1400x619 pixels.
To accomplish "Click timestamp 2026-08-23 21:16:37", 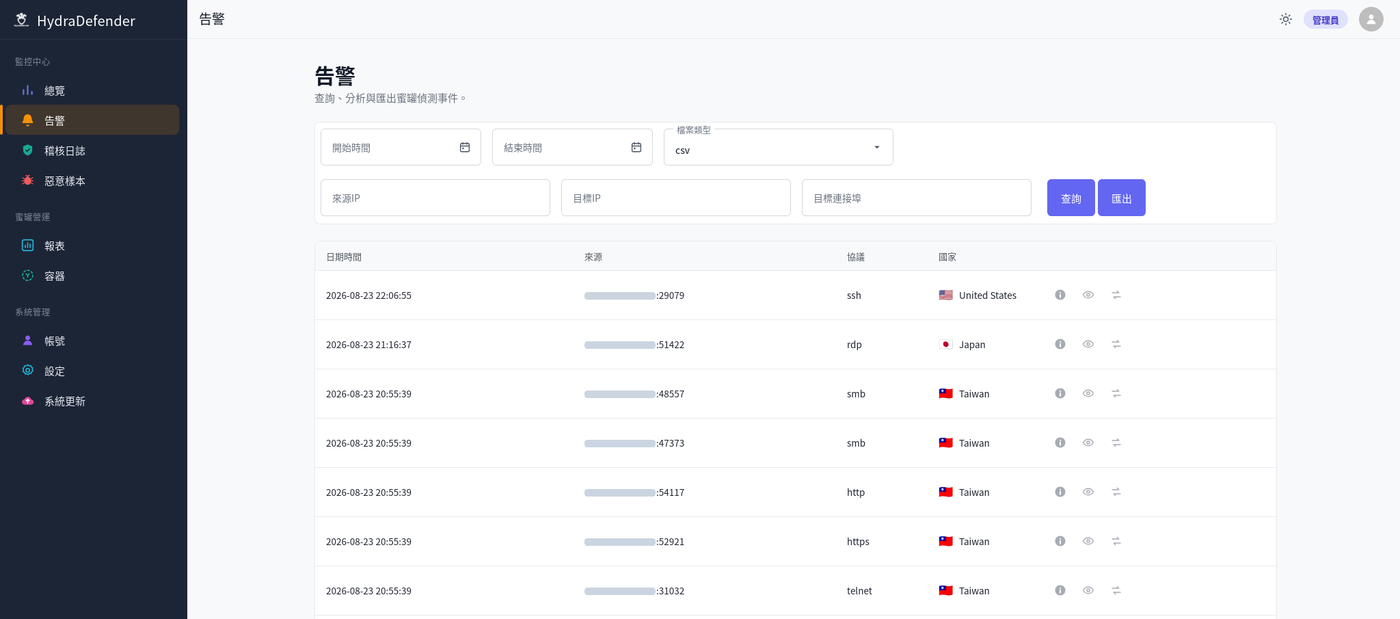I will pos(369,344).
